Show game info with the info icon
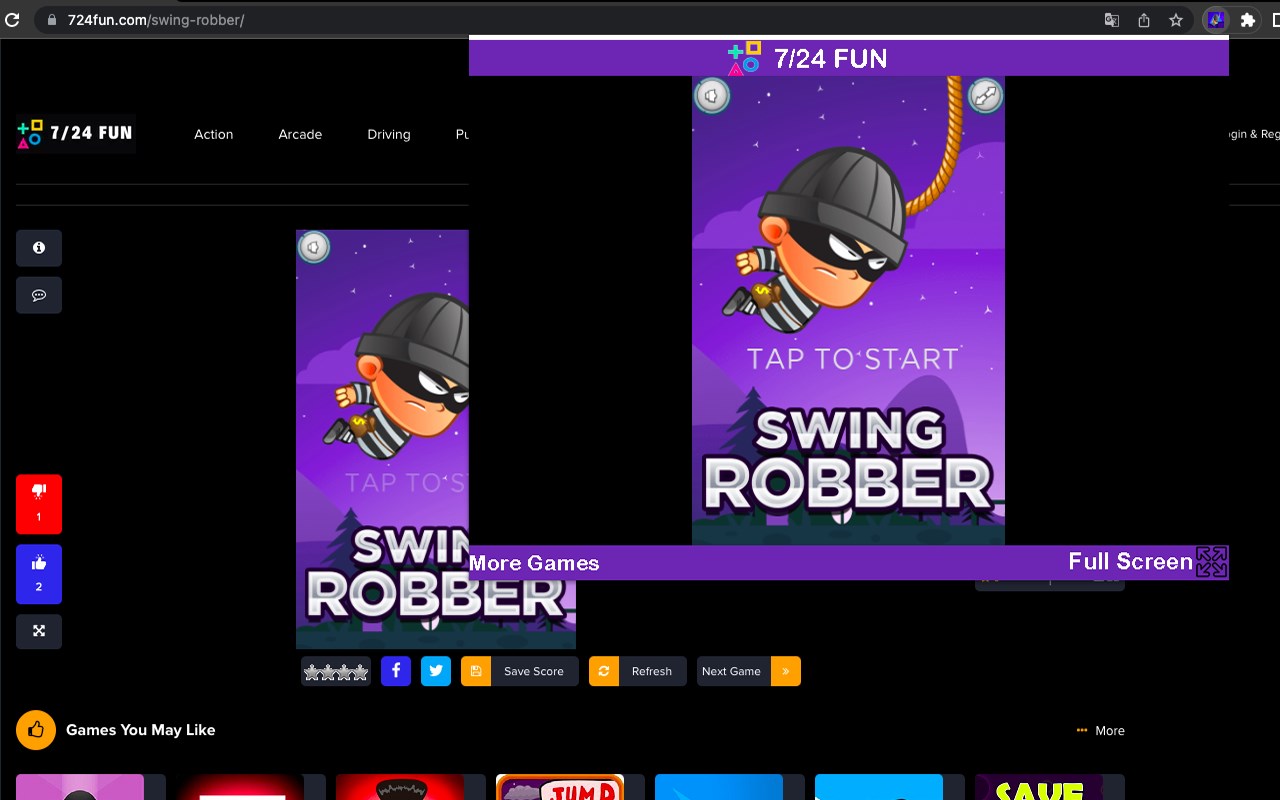This screenshot has height=800, width=1280. pyautogui.click(x=39, y=248)
